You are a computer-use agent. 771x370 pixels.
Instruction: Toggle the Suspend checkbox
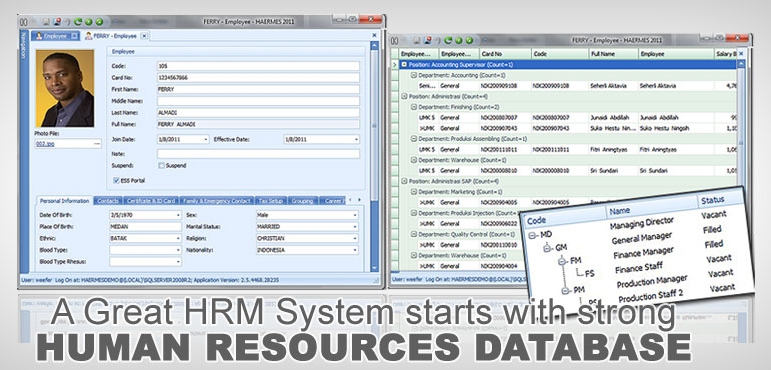(x=161, y=166)
